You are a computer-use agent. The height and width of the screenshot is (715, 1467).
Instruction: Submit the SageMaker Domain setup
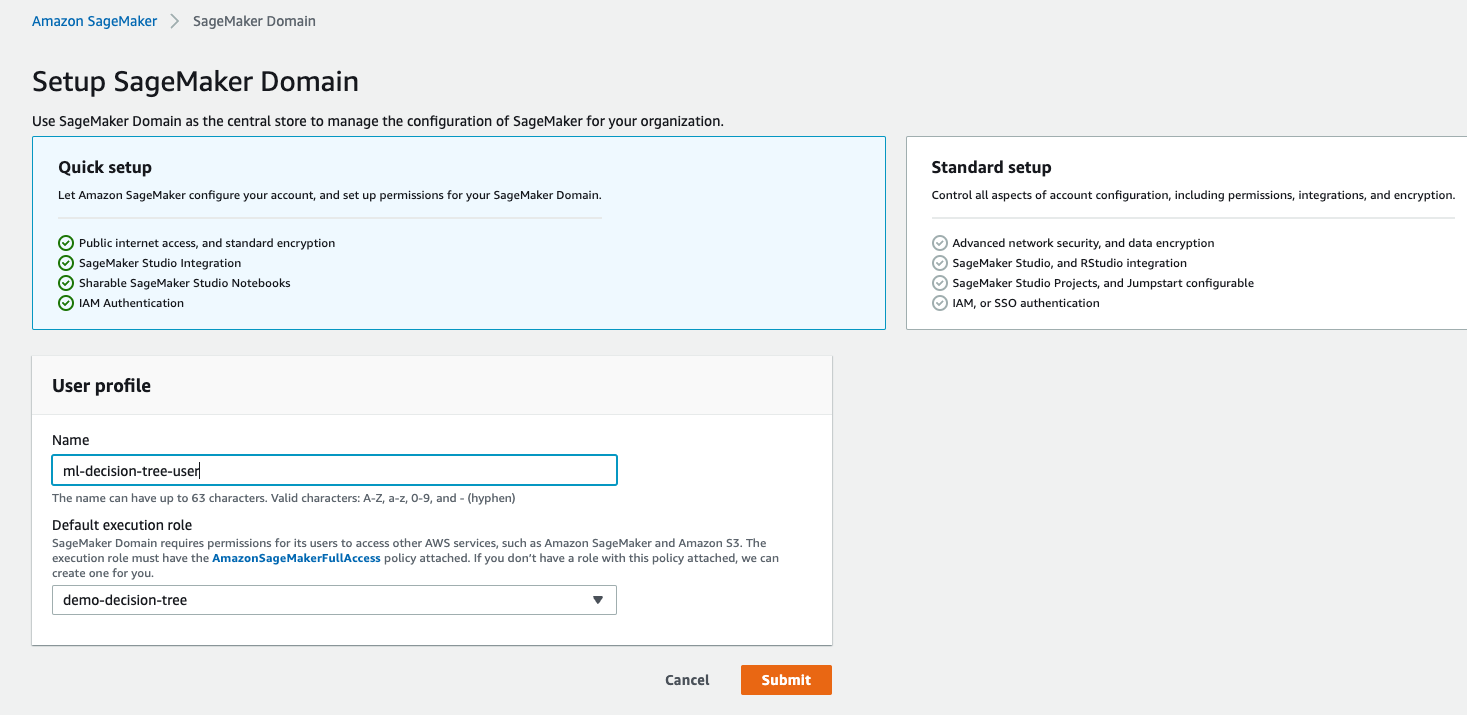click(x=786, y=679)
